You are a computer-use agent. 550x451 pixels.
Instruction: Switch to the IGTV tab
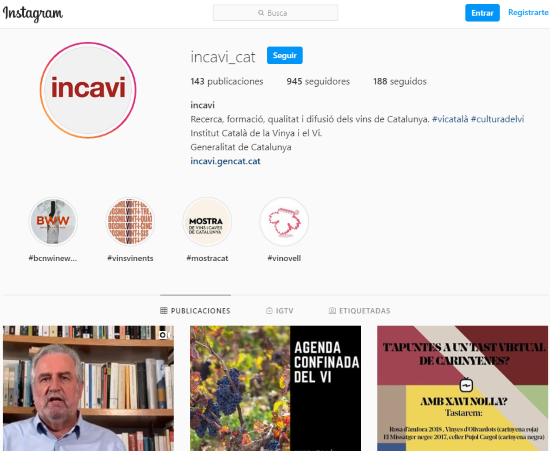click(x=280, y=311)
